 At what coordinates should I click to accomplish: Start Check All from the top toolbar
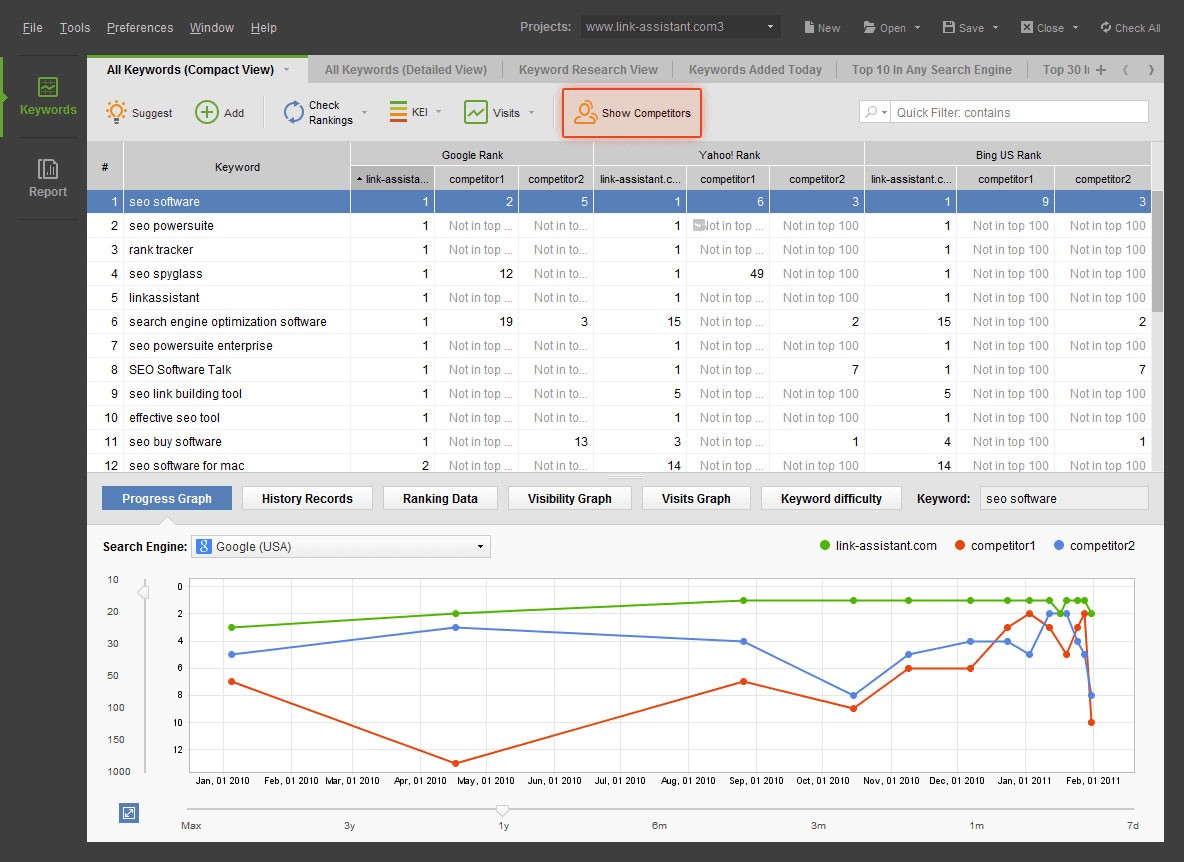1130,27
